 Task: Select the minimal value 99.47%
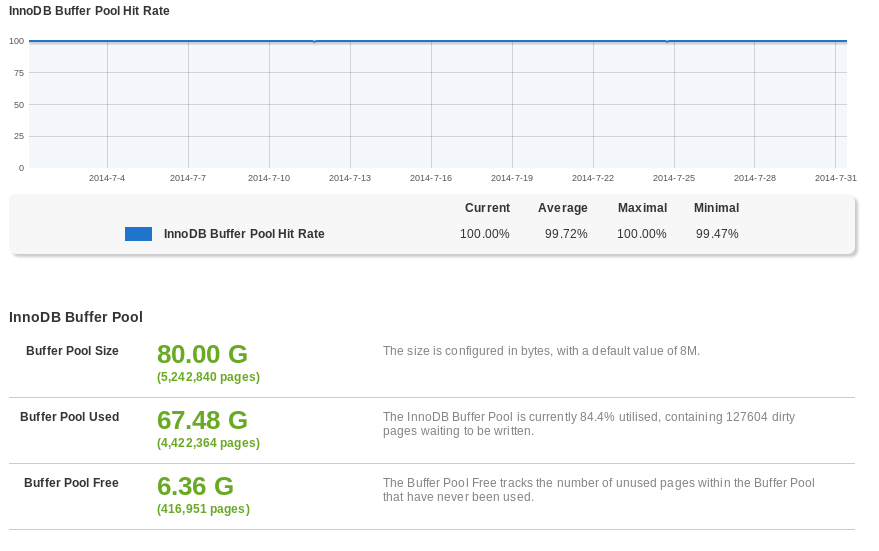click(x=717, y=234)
